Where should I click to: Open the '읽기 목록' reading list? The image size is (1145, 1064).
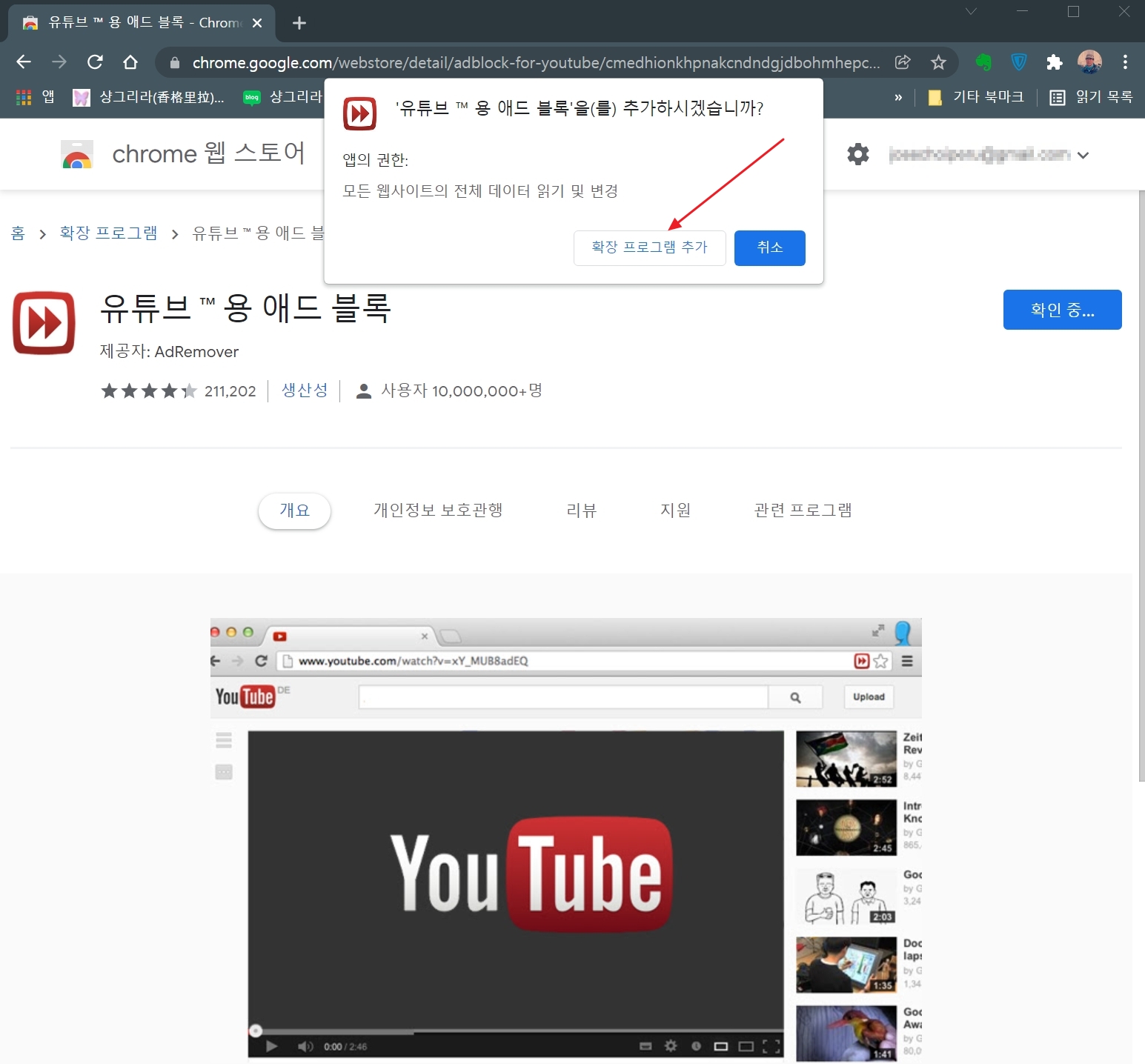pos(1091,97)
